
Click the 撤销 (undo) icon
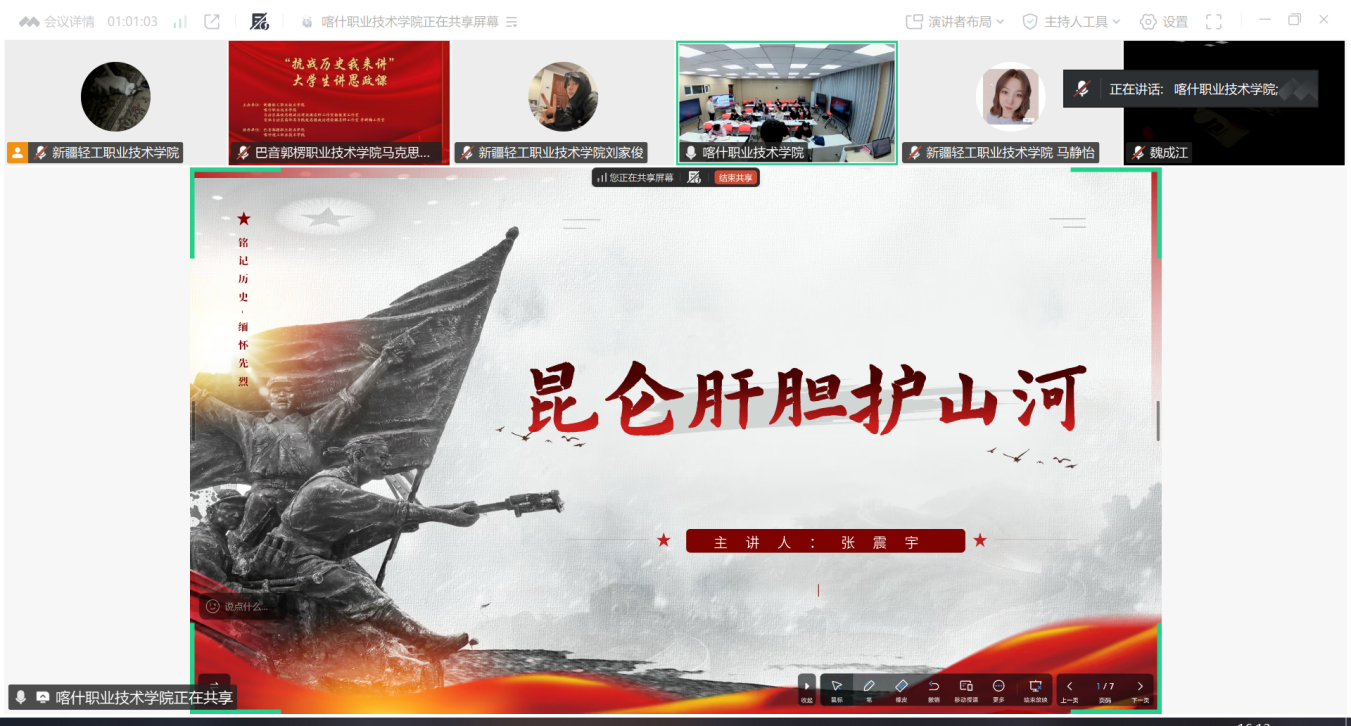(x=934, y=687)
